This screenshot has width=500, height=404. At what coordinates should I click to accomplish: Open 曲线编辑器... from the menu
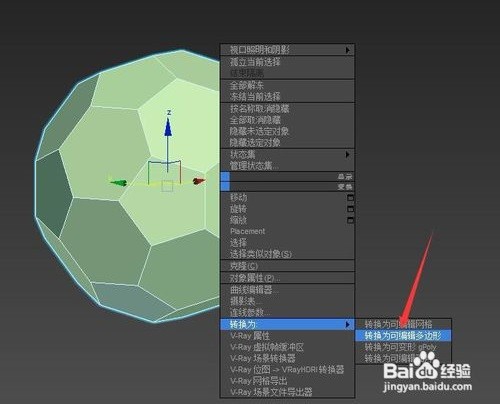point(287,290)
